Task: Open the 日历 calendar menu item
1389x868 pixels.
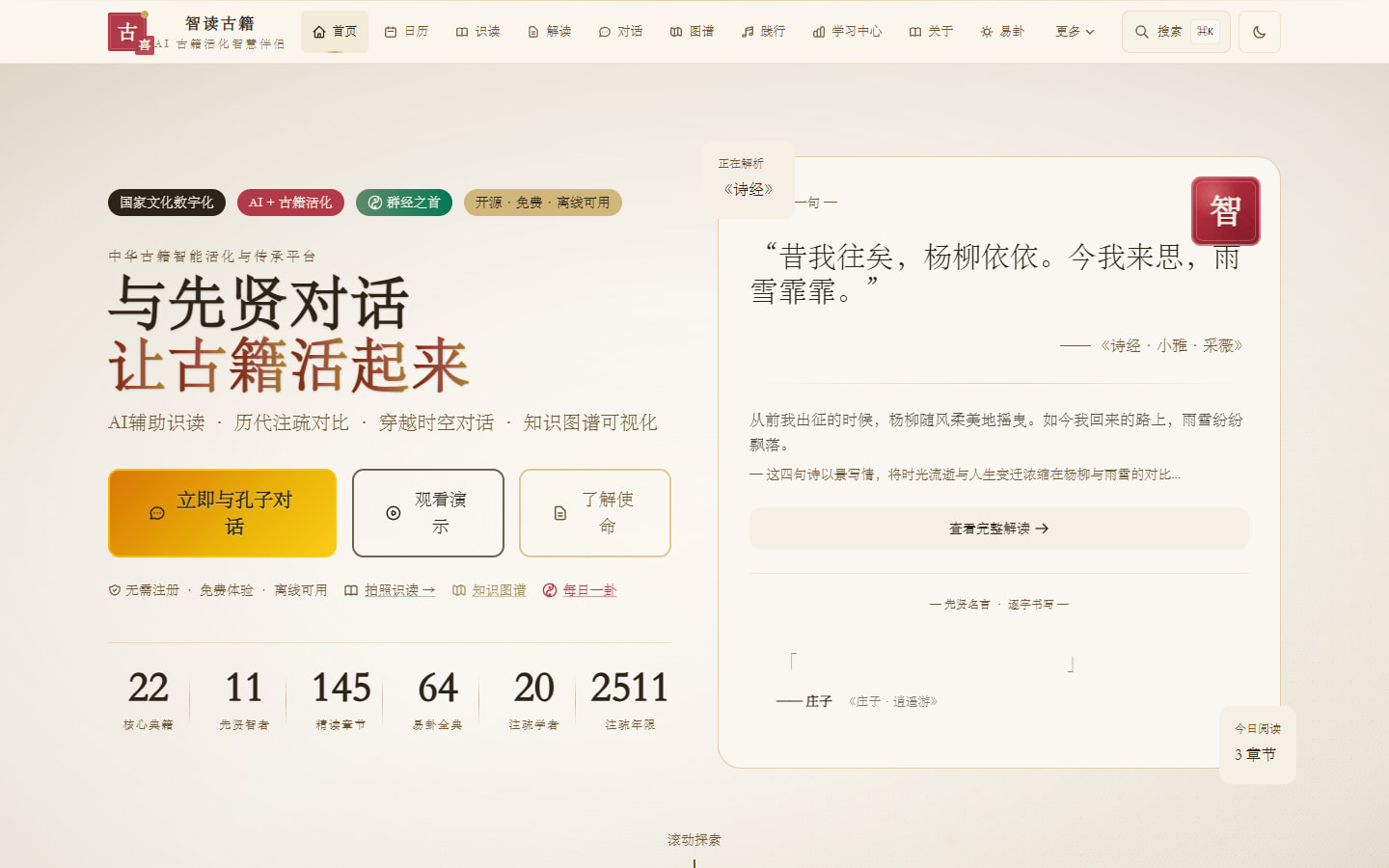Action: point(406,32)
